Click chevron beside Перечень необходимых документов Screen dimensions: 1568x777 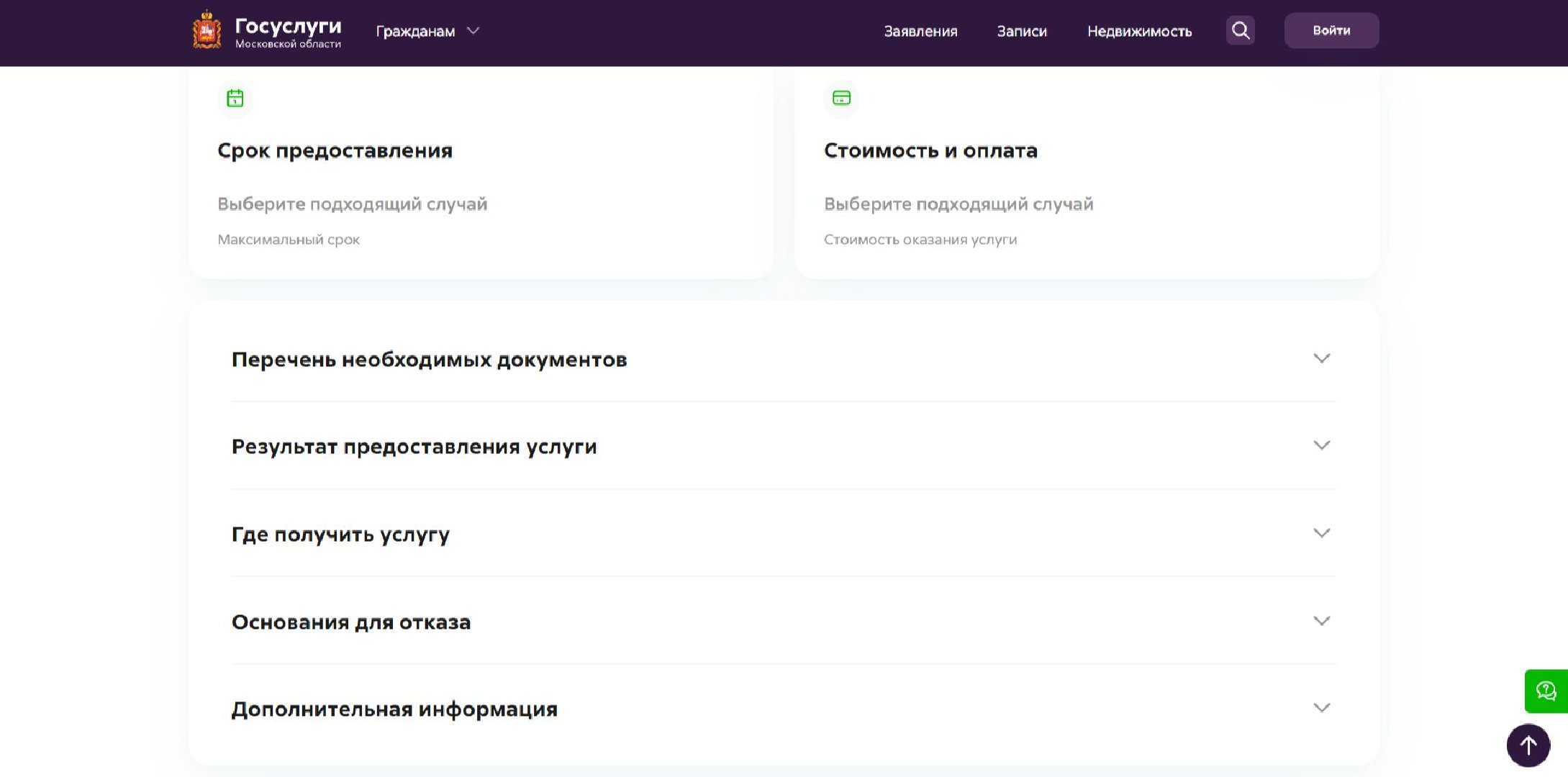1321,358
